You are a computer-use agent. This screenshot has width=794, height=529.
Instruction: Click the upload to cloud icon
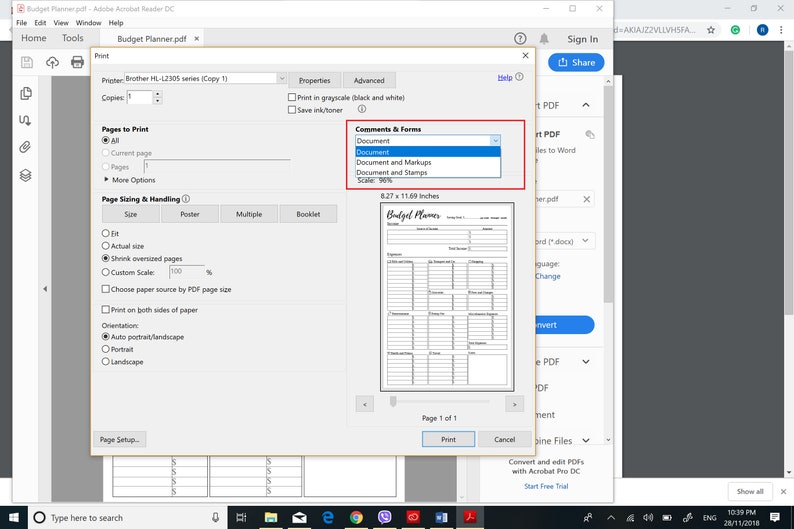(52, 62)
